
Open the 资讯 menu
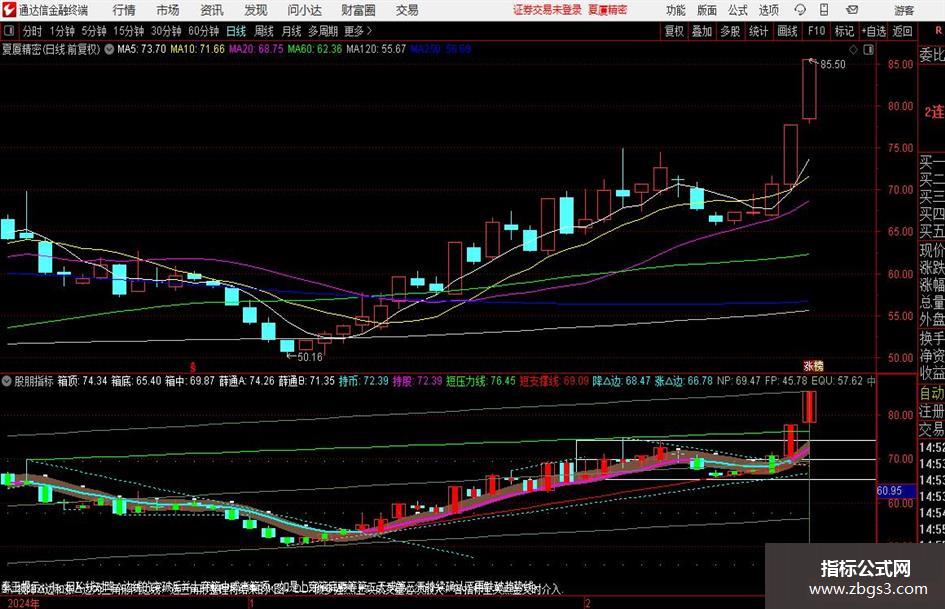pos(212,10)
